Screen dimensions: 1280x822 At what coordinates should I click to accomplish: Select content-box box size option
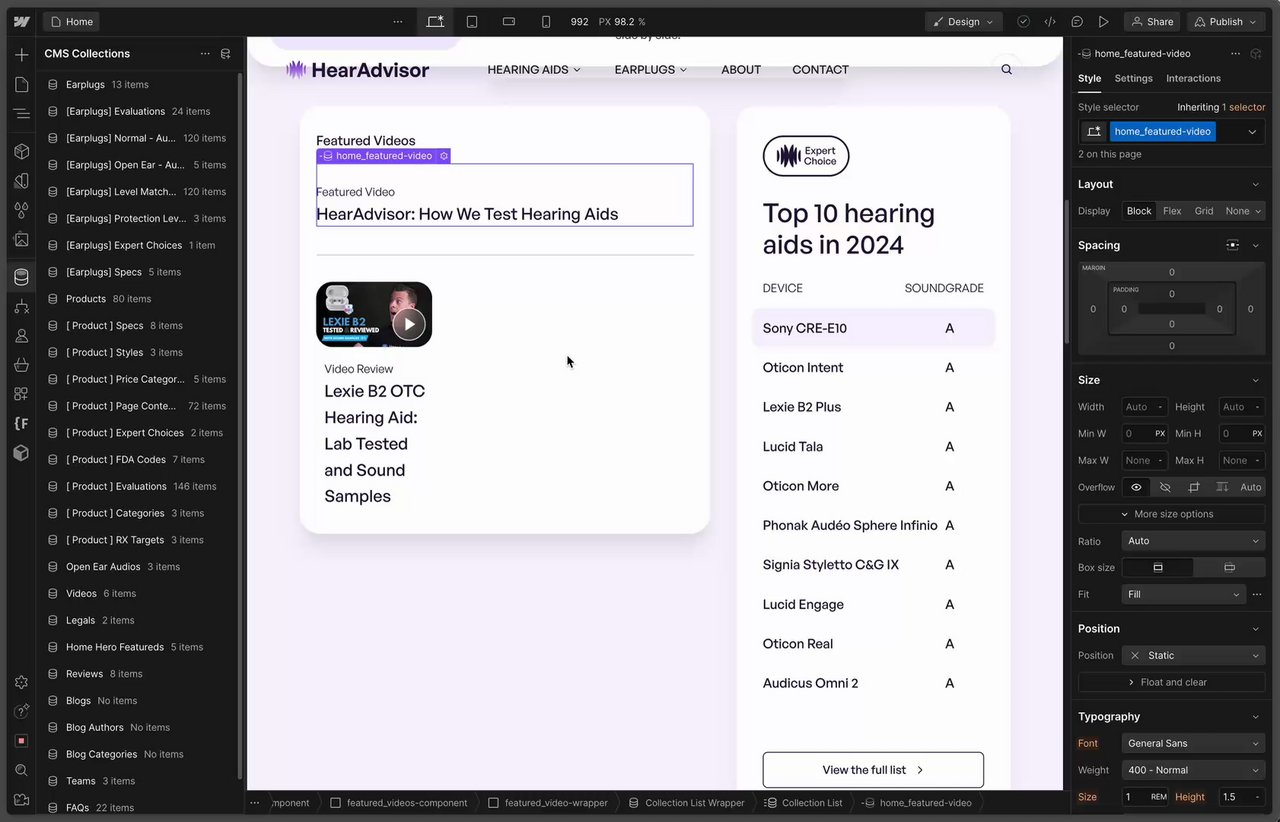pyautogui.click(x=1229, y=567)
